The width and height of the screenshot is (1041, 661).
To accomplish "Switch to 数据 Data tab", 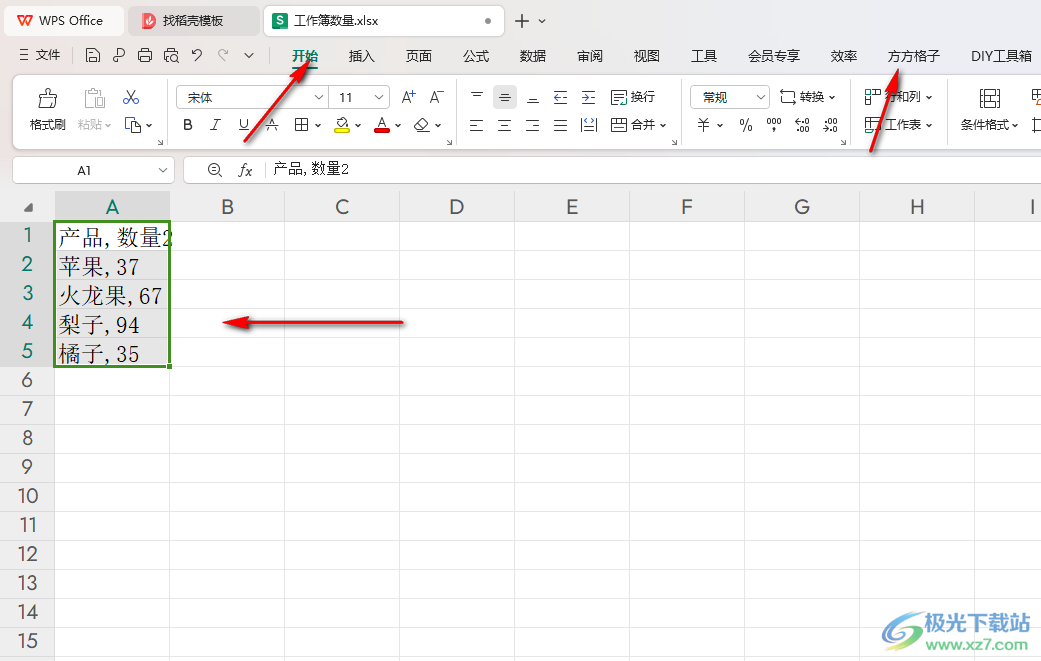I will (x=533, y=56).
